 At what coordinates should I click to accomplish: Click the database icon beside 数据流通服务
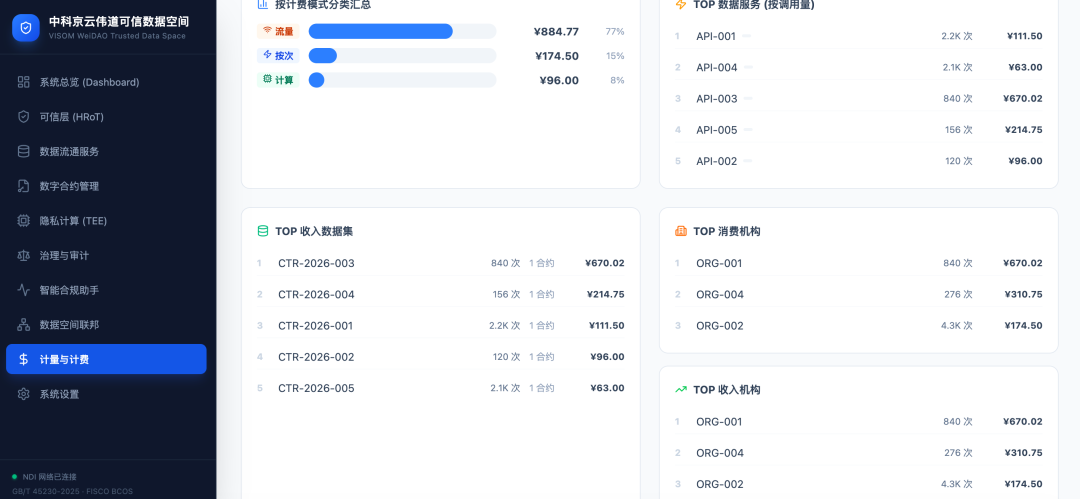23,152
